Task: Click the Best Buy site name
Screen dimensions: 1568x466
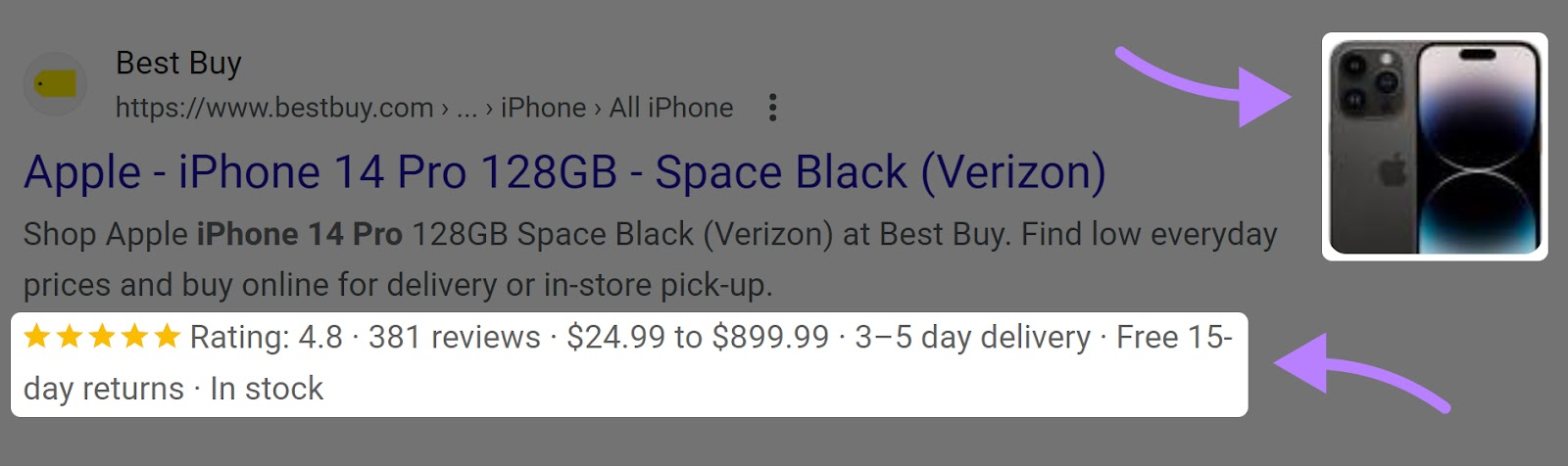Action: (x=178, y=64)
